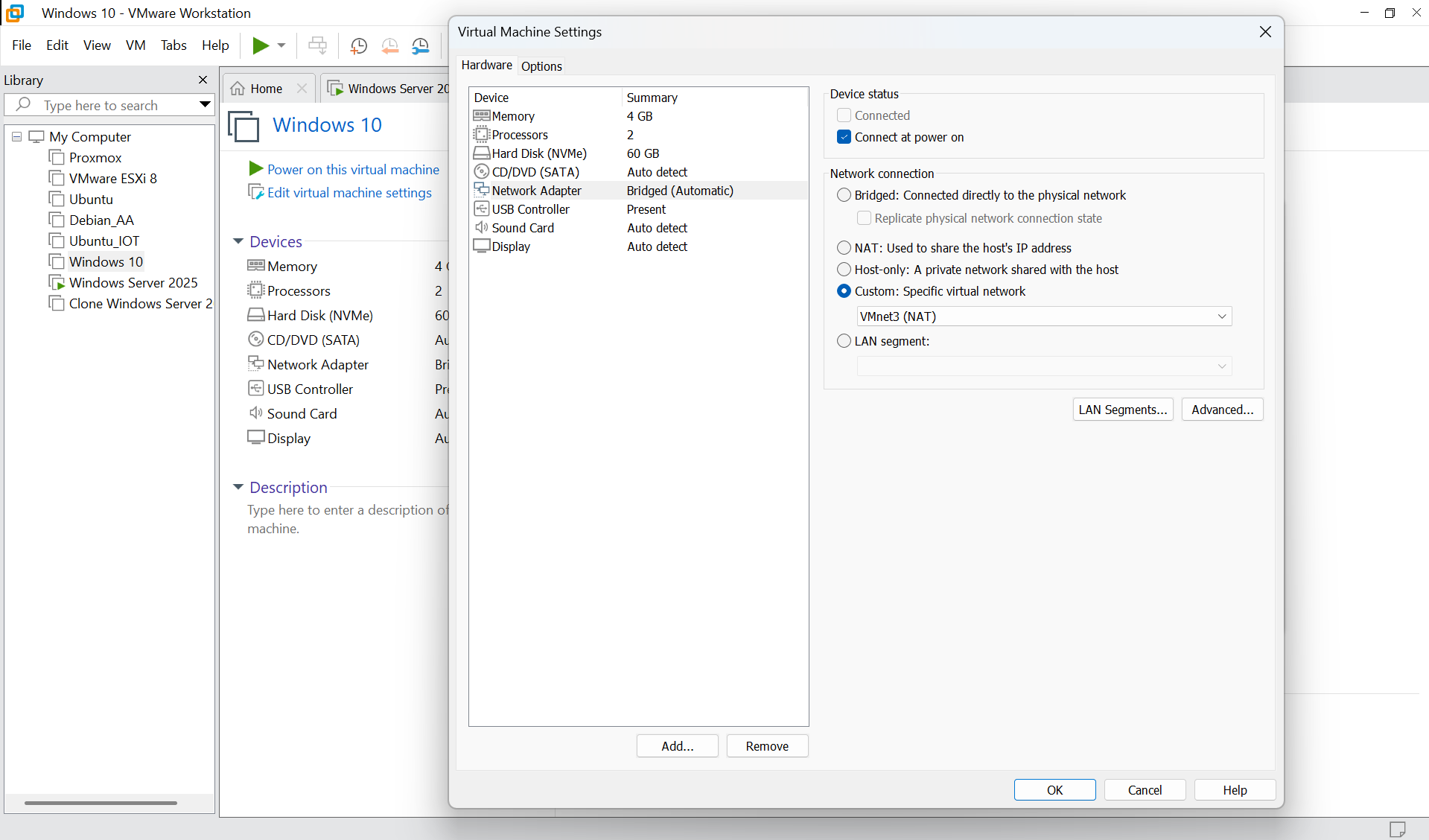Image resolution: width=1429 pixels, height=840 pixels.
Task: Select Proxmox VM in the Library
Action: click(x=95, y=158)
